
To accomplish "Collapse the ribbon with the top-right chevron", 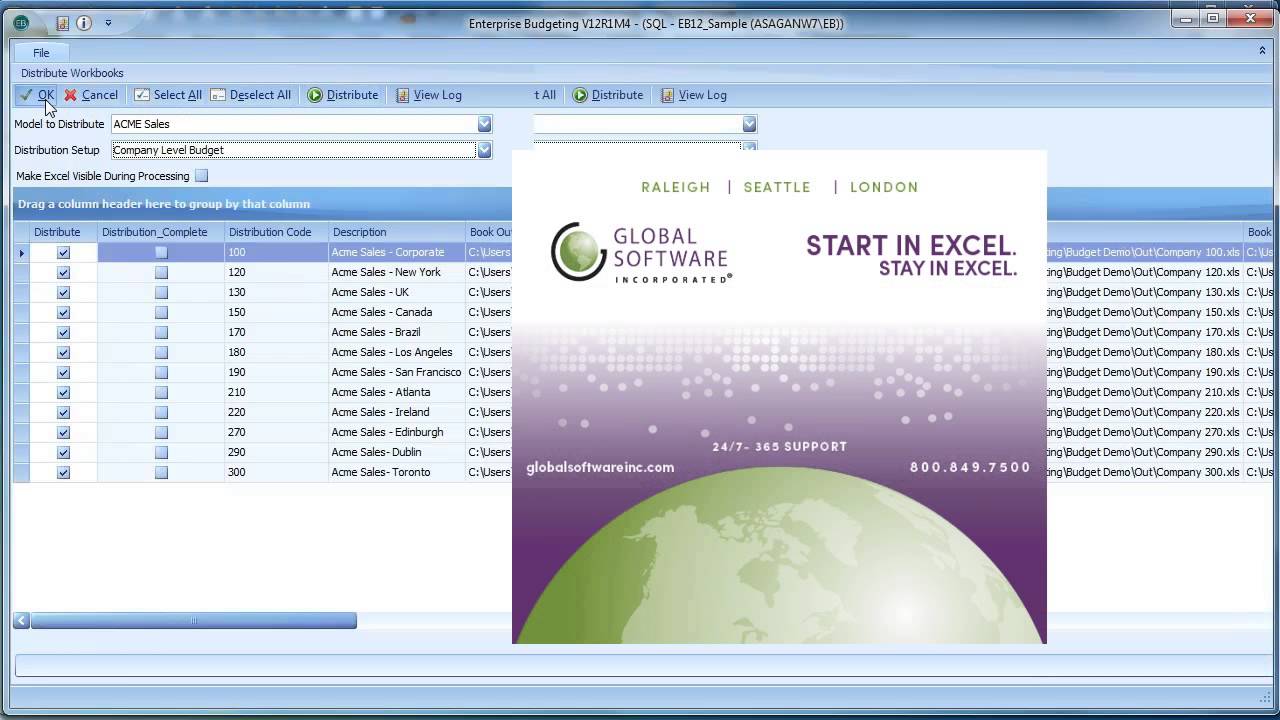I will point(1262,50).
